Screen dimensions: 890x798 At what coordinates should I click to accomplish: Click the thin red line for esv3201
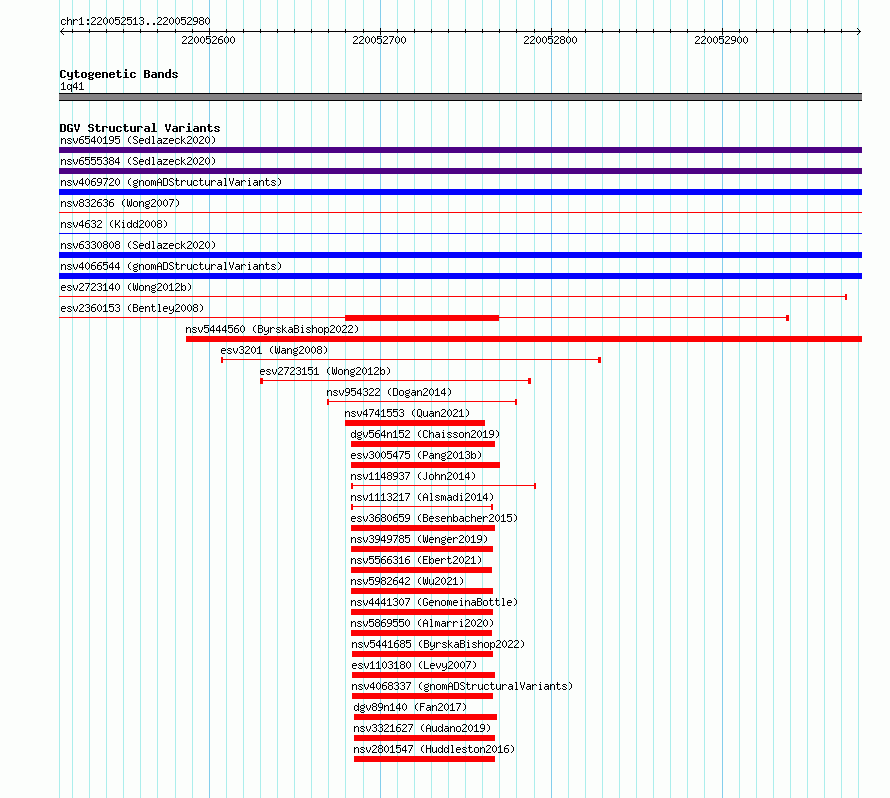411,360
